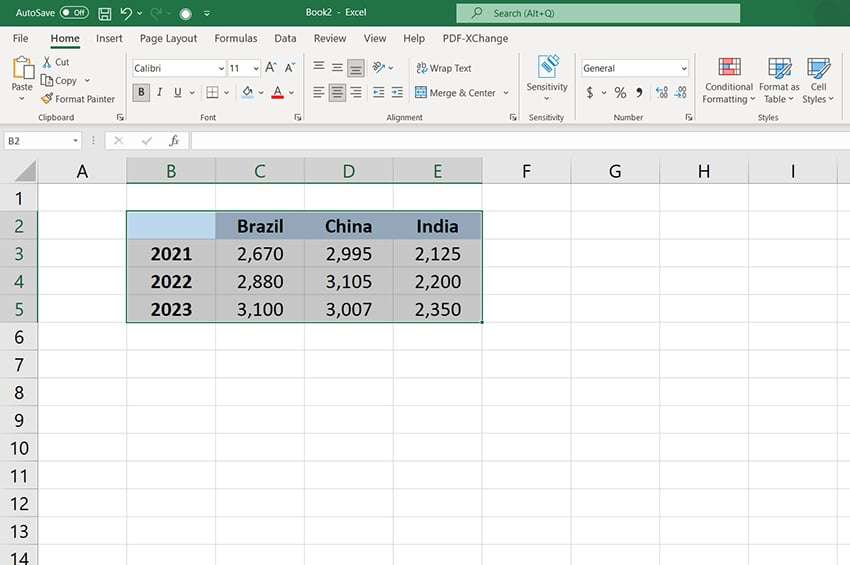Viewport: 850px width, 565px height.
Task: Toggle Italic formatting
Action: click(x=160, y=93)
